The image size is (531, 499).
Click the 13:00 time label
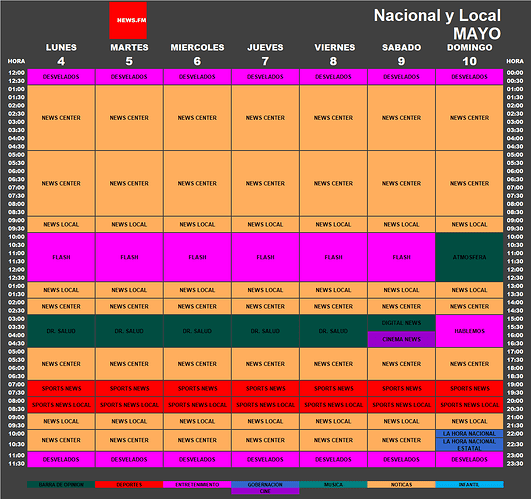pyautogui.click(x=515, y=286)
